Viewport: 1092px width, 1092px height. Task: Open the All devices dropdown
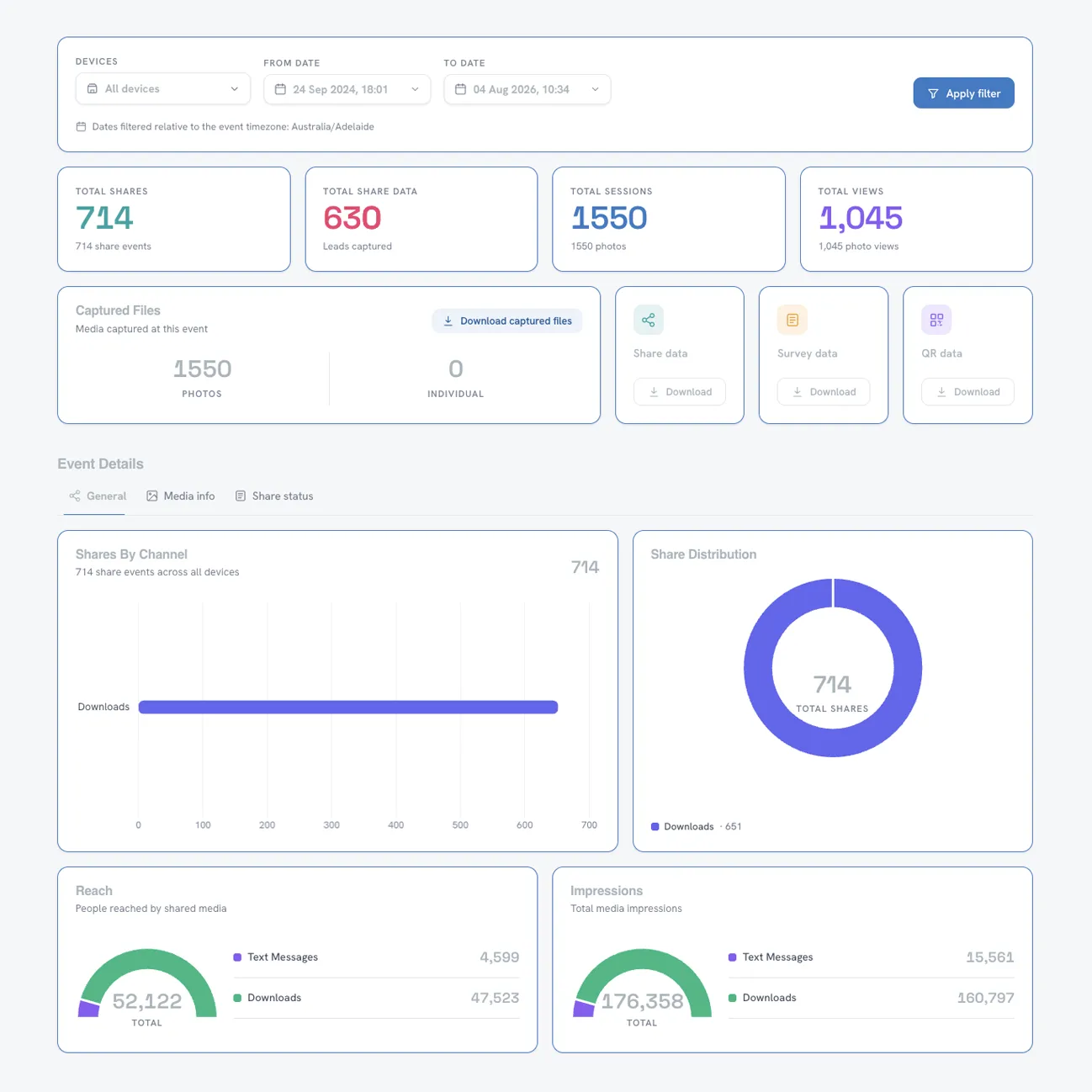click(163, 88)
